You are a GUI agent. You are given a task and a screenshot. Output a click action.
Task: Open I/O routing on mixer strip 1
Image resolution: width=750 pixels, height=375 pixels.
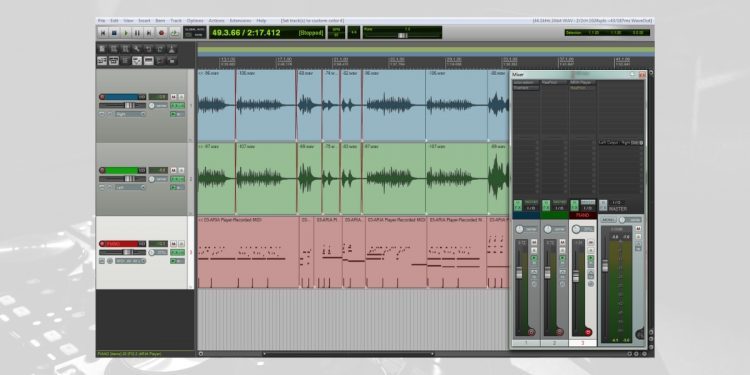click(x=531, y=208)
